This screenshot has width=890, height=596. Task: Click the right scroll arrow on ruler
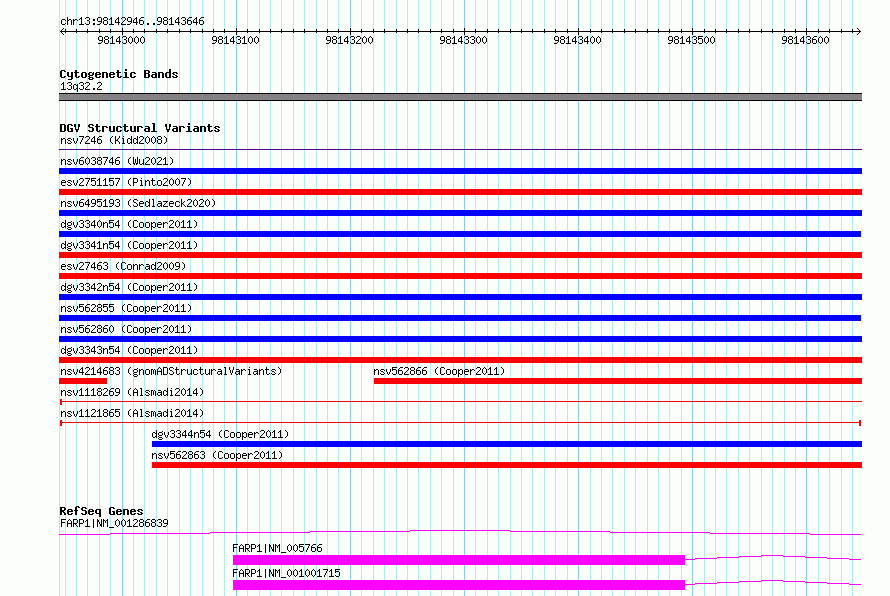coord(858,31)
